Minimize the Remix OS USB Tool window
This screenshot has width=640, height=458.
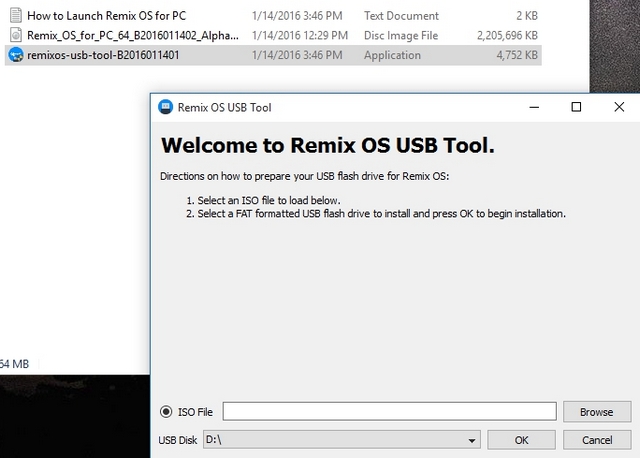[534, 107]
